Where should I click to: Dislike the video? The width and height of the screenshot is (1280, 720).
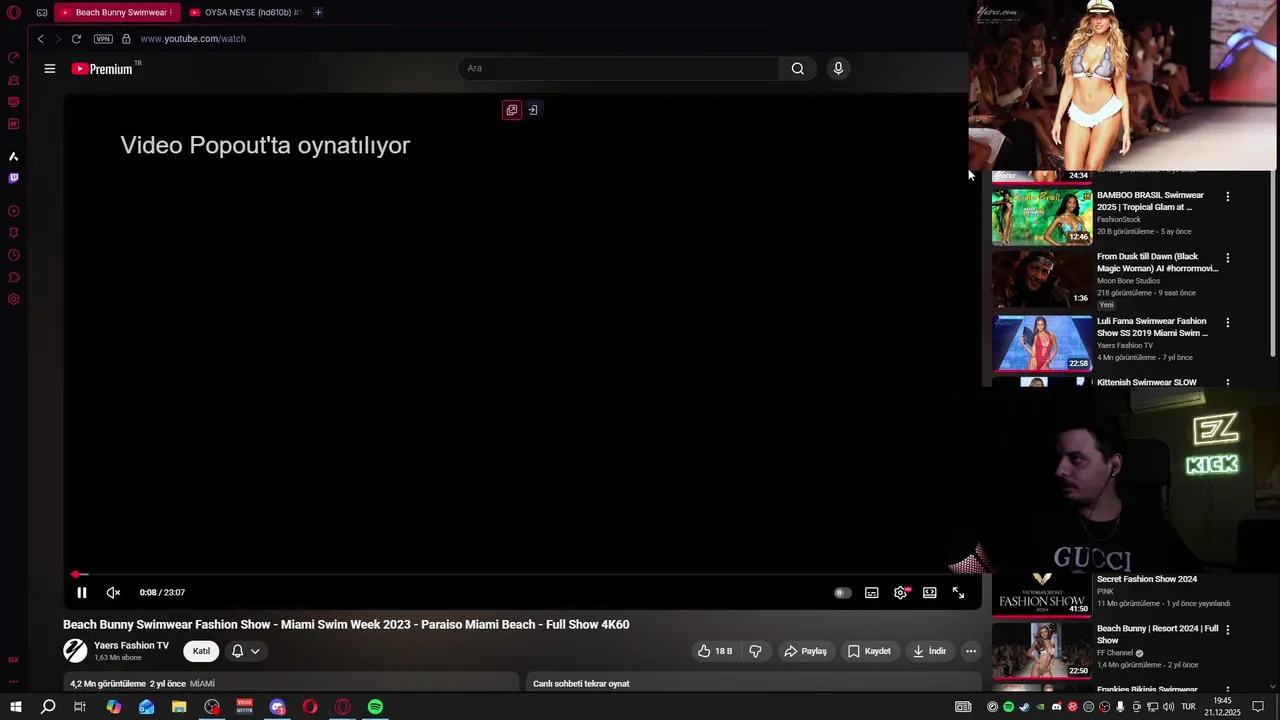tap(755, 651)
